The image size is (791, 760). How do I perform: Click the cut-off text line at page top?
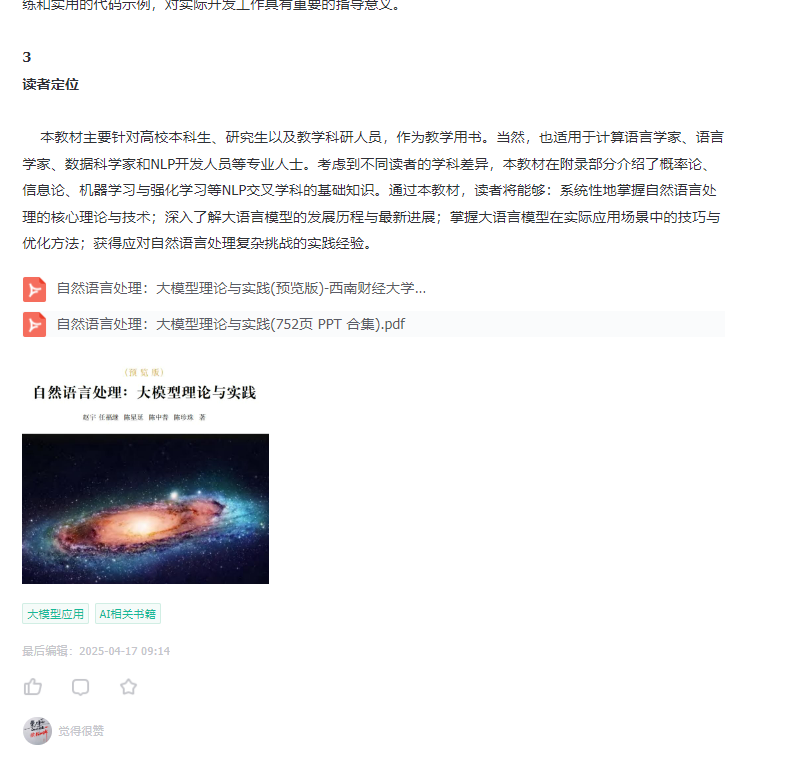(x=212, y=6)
